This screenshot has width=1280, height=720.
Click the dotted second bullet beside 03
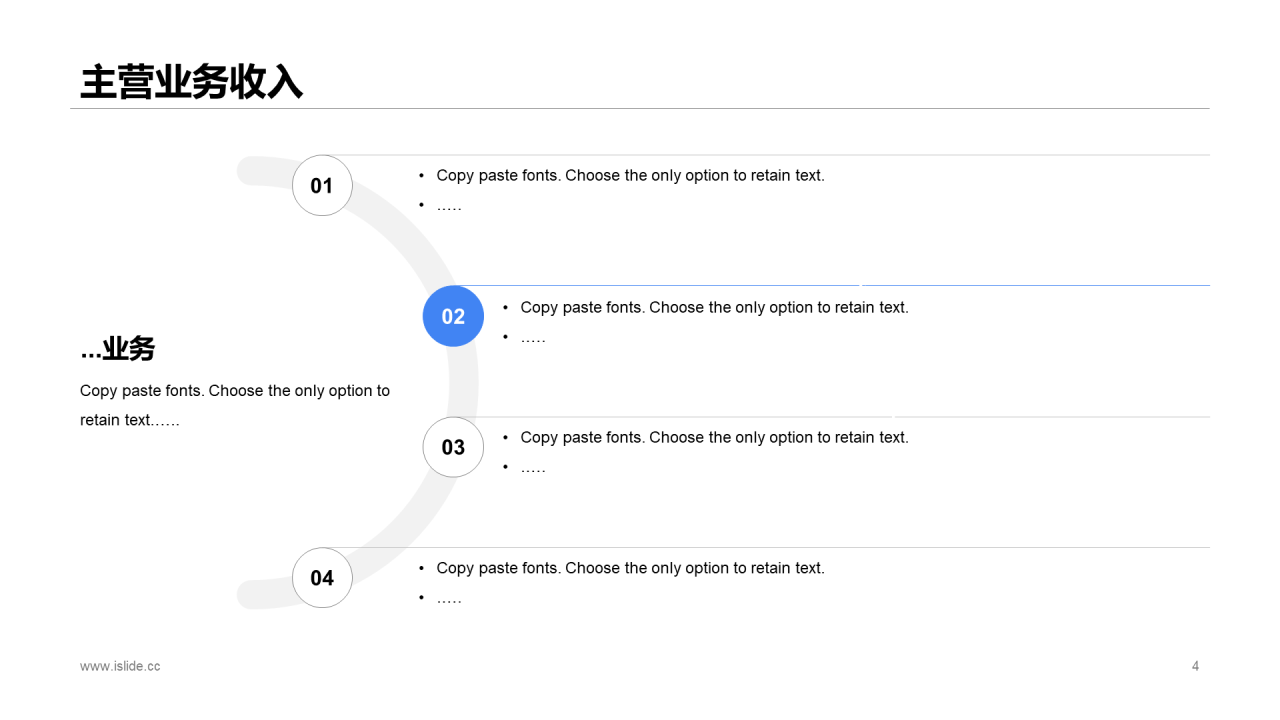point(533,468)
